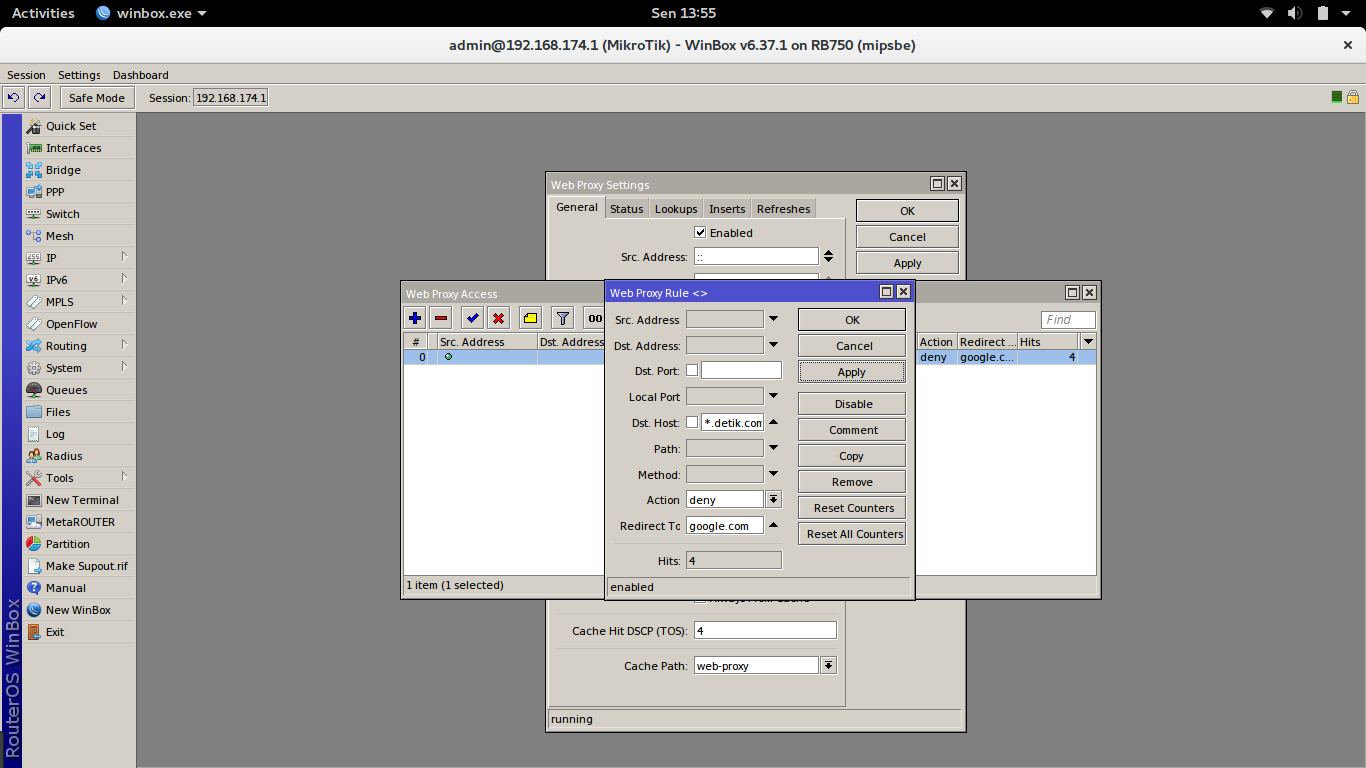1366x768 pixels.
Task: Open the Settings menu
Action: 79,75
